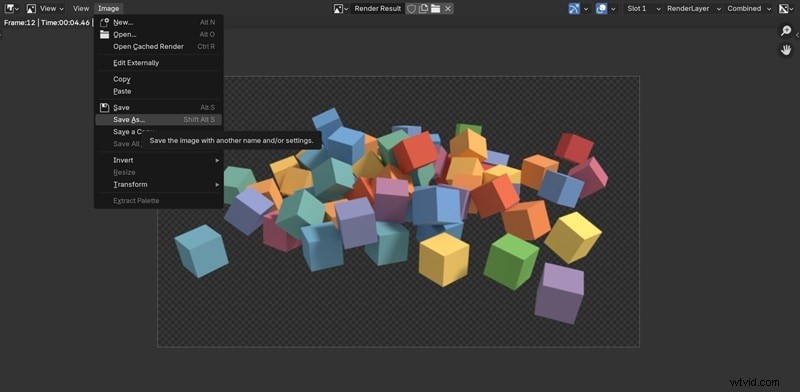Choose Open... in the Image menu
This screenshot has width=800, height=392.
tap(158, 34)
